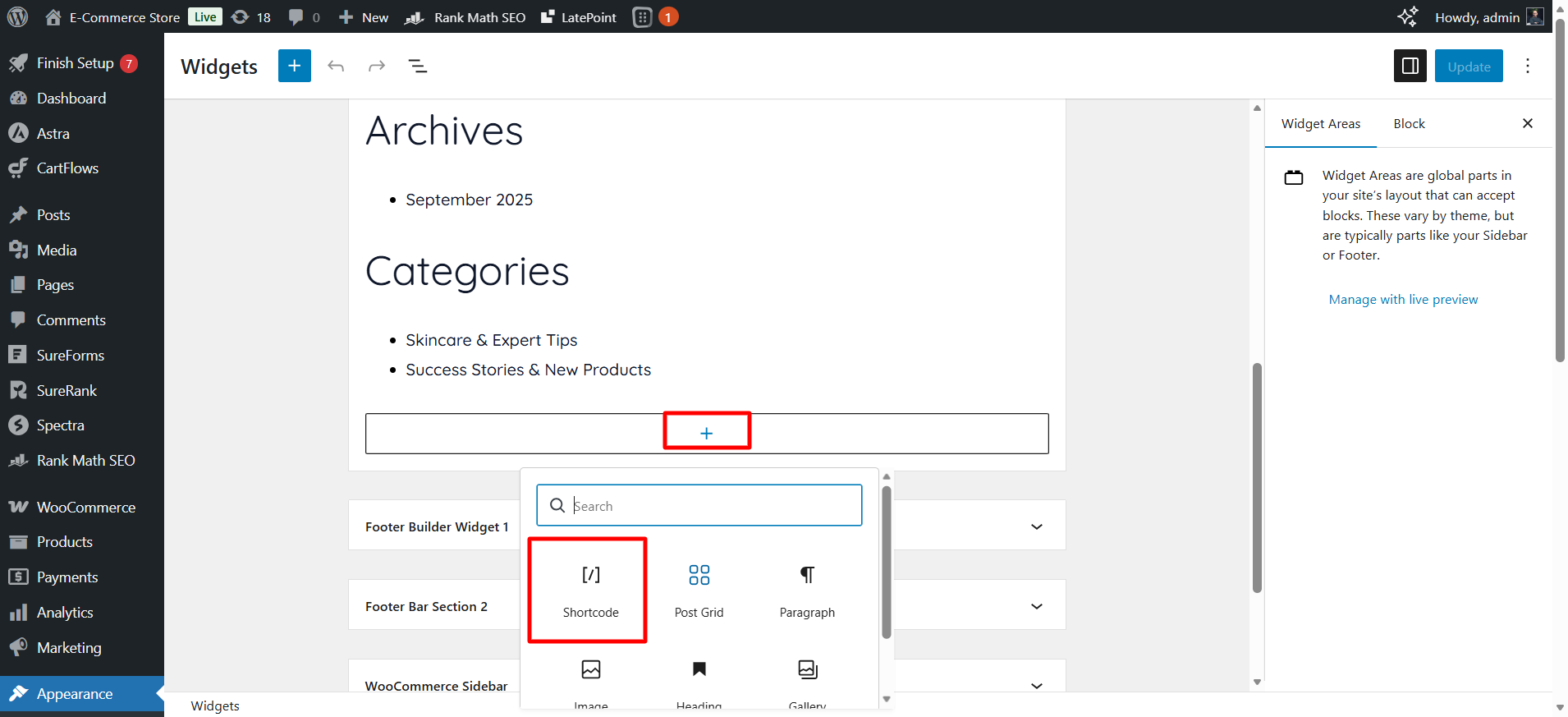Click the WordPress logo in admin bar
Image resolution: width=1568 pixels, height=717 pixels.
[x=17, y=16]
